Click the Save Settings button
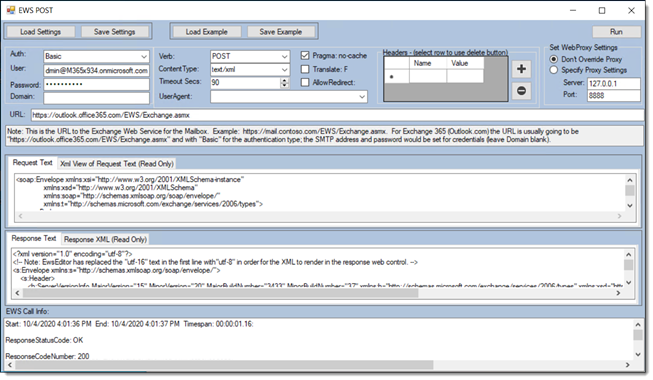 click(x=115, y=32)
